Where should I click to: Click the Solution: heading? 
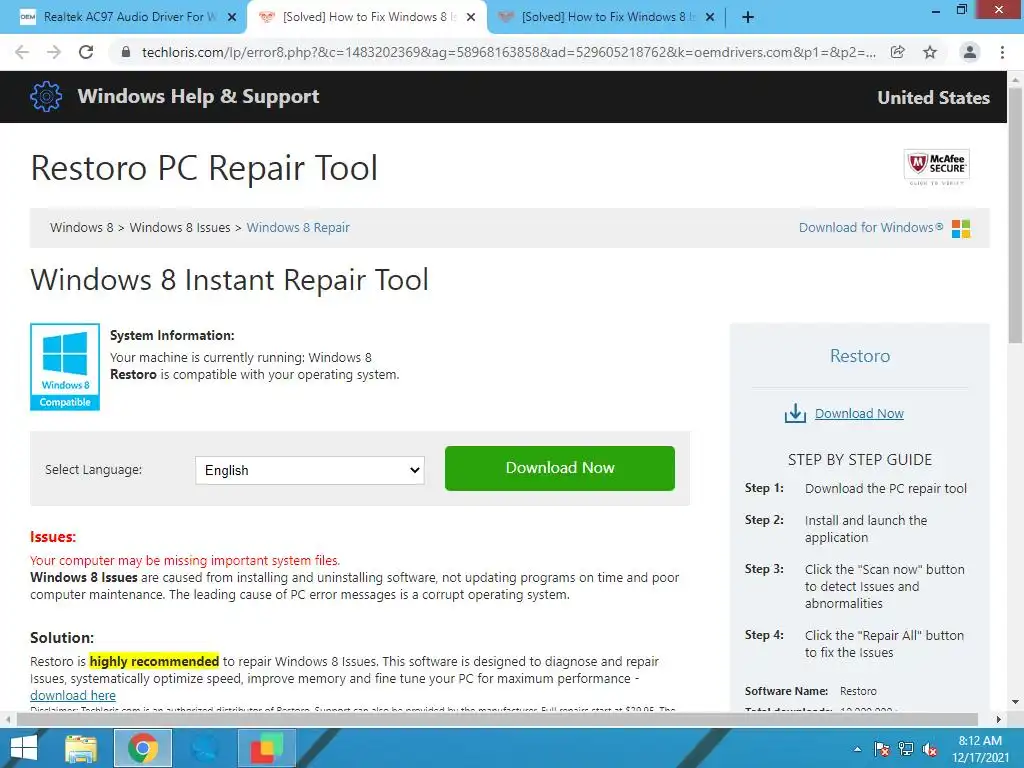coord(62,637)
